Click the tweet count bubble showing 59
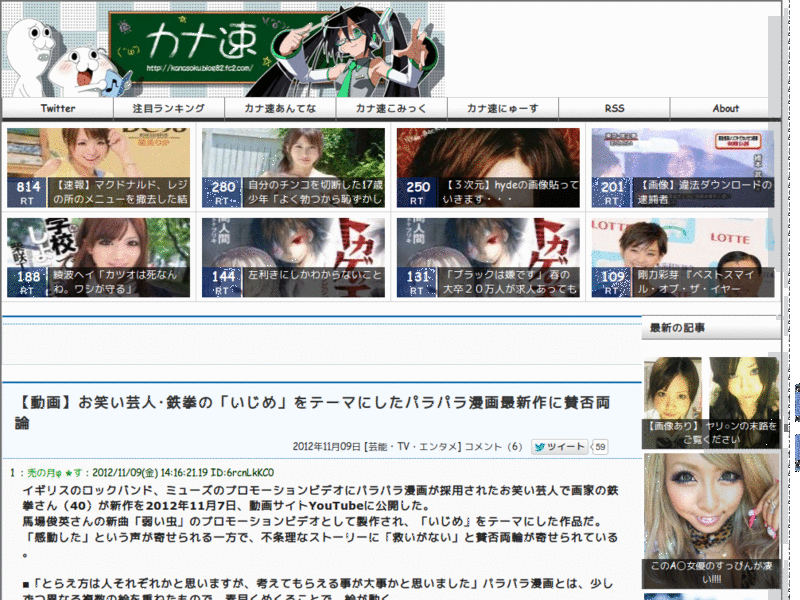The width and height of the screenshot is (800, 600). [600, 447]
